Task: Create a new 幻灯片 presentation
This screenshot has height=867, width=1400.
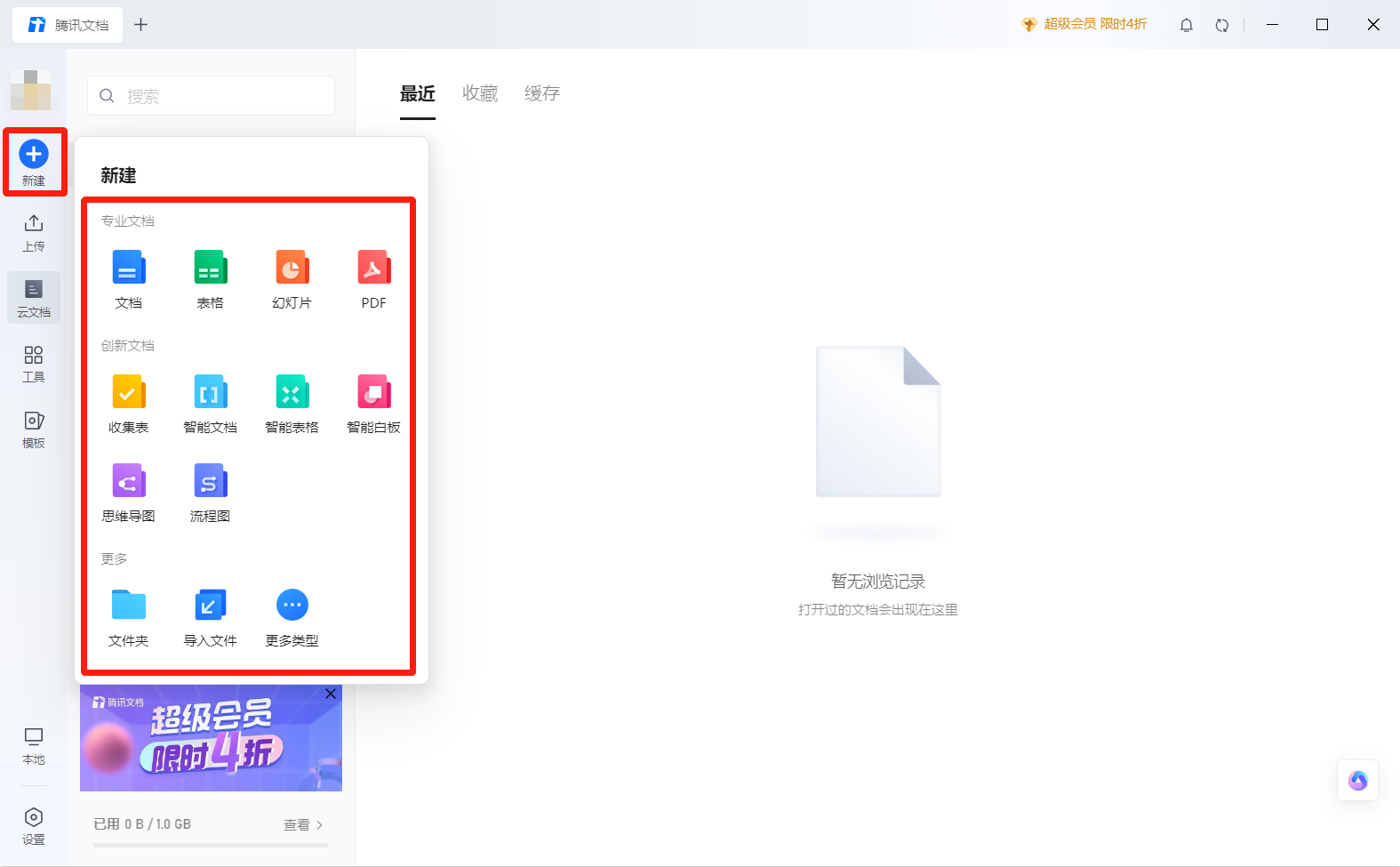Action: click(292, 280)
